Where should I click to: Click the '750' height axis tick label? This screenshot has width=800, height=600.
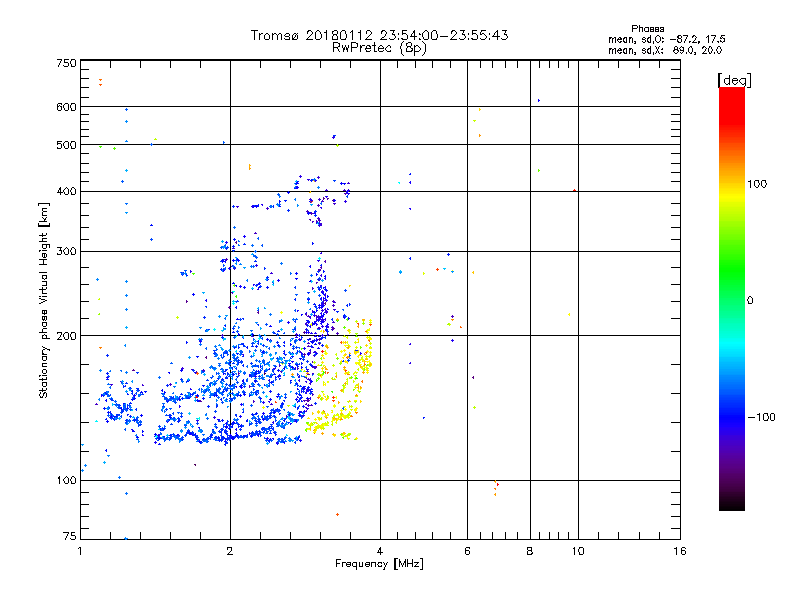click(67, 63)
